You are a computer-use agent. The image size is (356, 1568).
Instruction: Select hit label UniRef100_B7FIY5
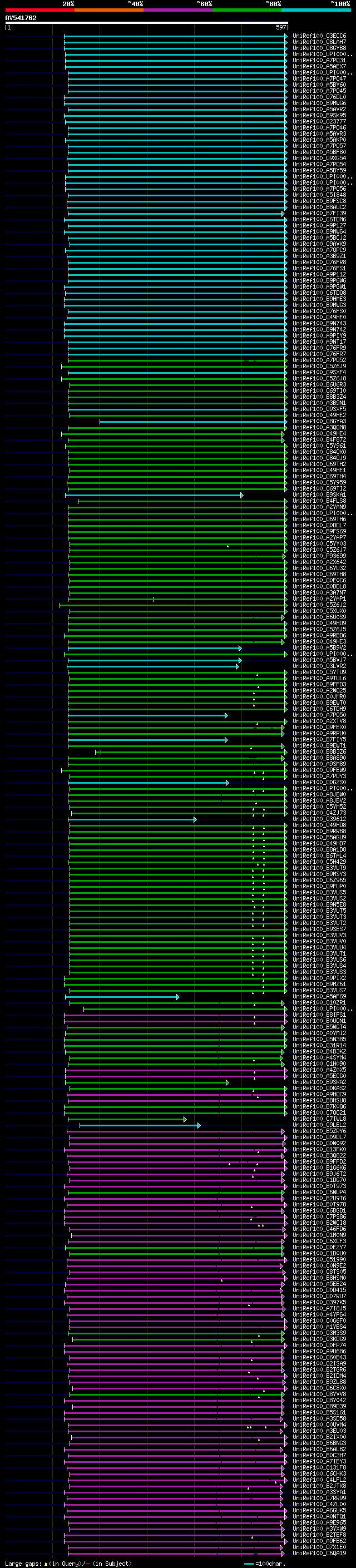click(319, 740)
